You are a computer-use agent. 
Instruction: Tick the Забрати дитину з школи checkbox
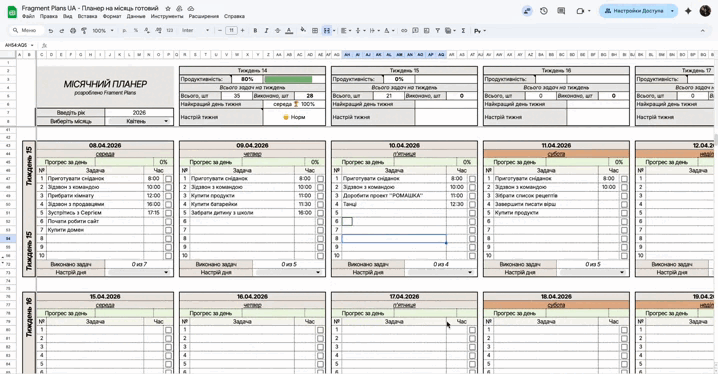coord(320,213)
